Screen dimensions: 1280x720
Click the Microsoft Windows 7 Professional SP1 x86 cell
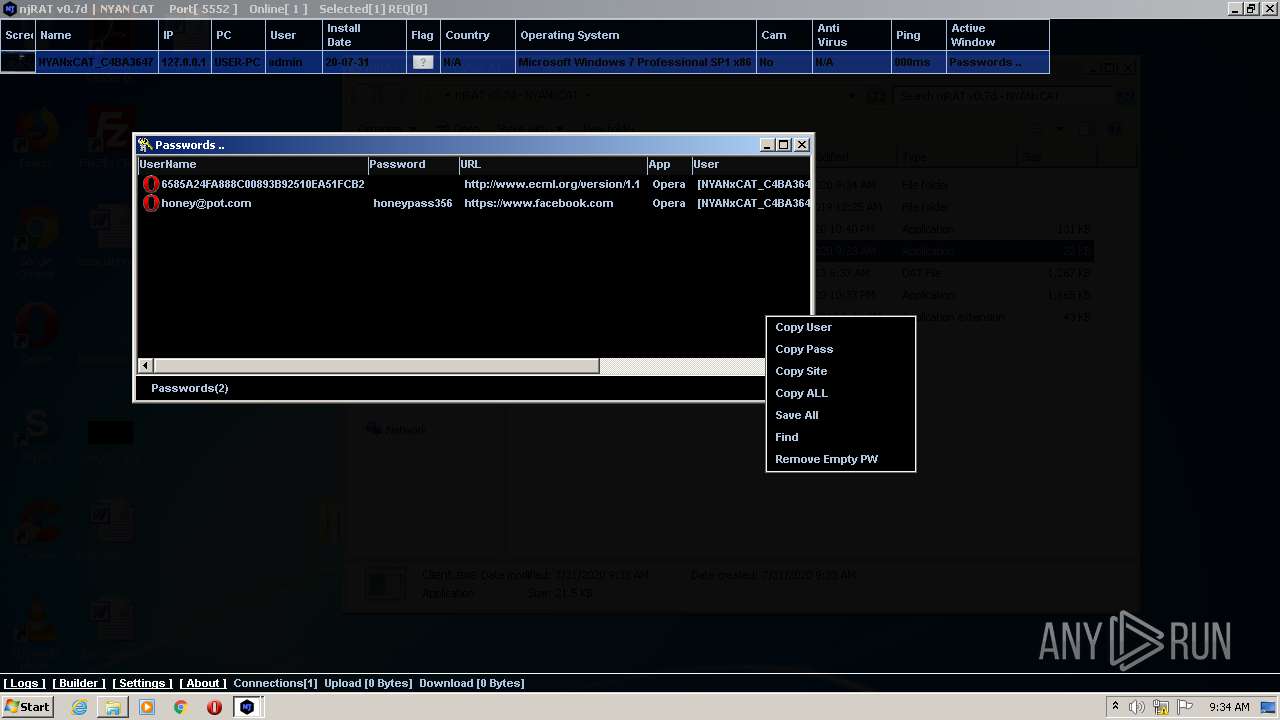click(635, 62)
